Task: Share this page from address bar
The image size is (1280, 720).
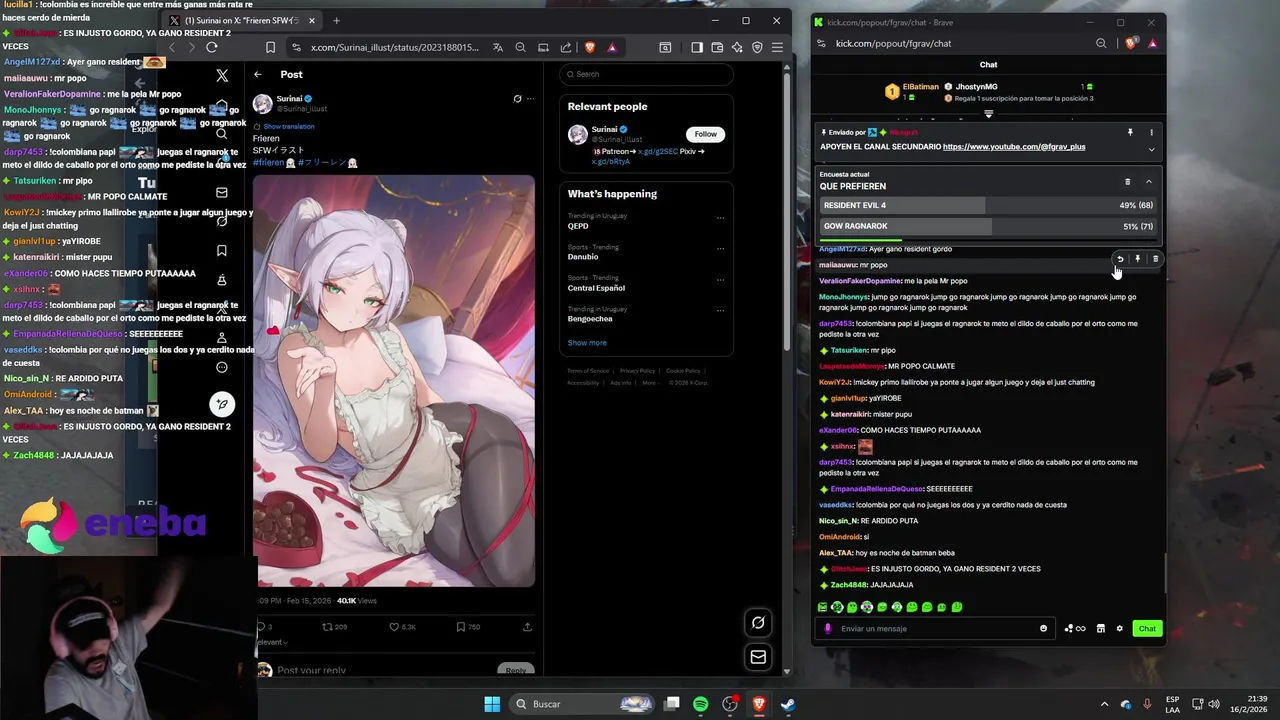Action: tap(566, 47)
